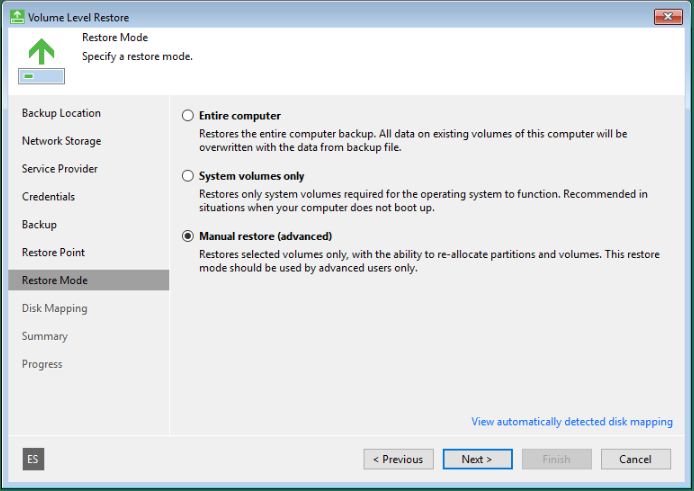This screenshot has height=491, width=694.
Task: Close the Volume Level Restore window
Action: (x=668, y=17)
